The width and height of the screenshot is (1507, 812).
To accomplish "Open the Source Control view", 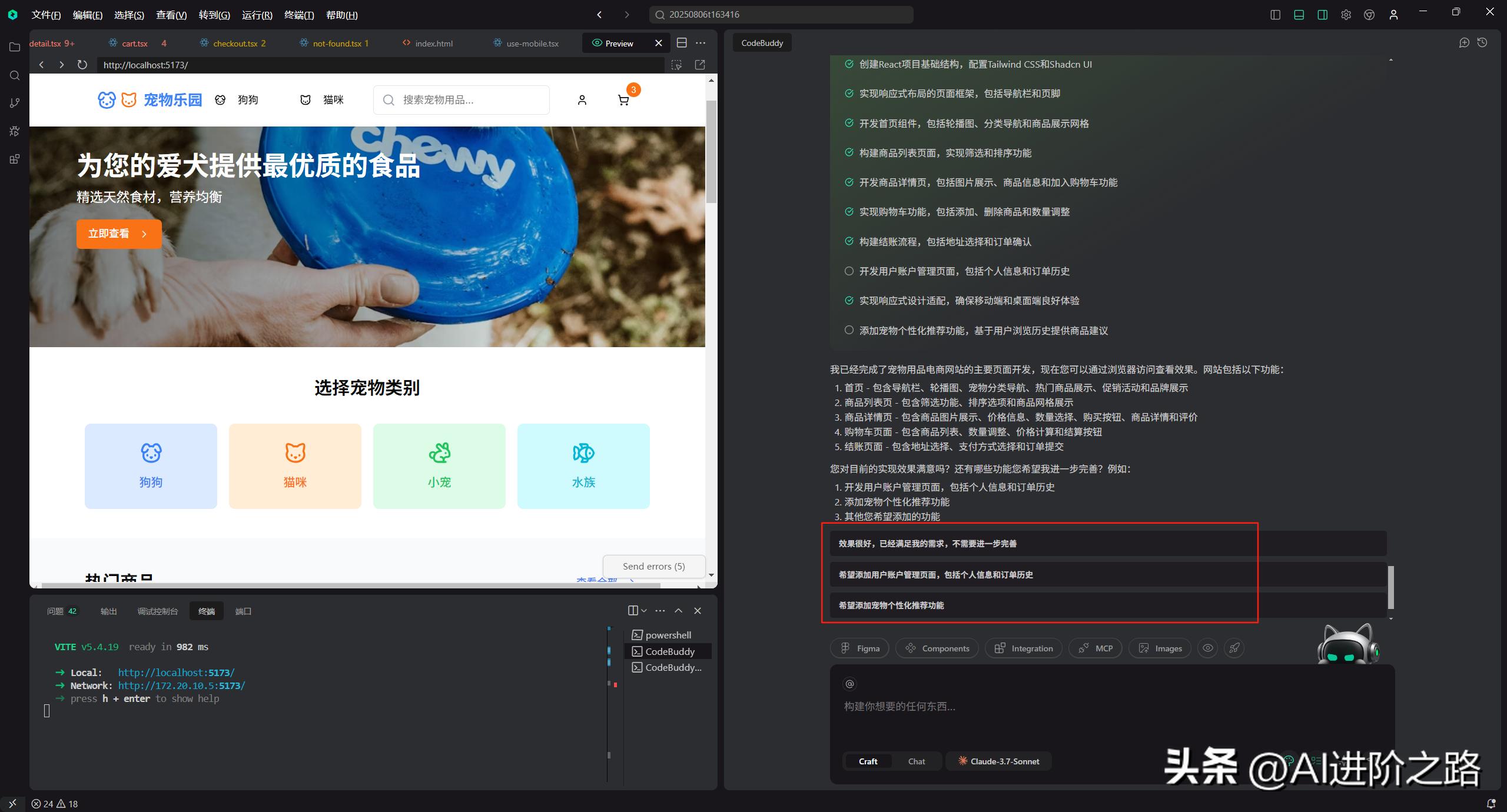I will coord(15,103).
